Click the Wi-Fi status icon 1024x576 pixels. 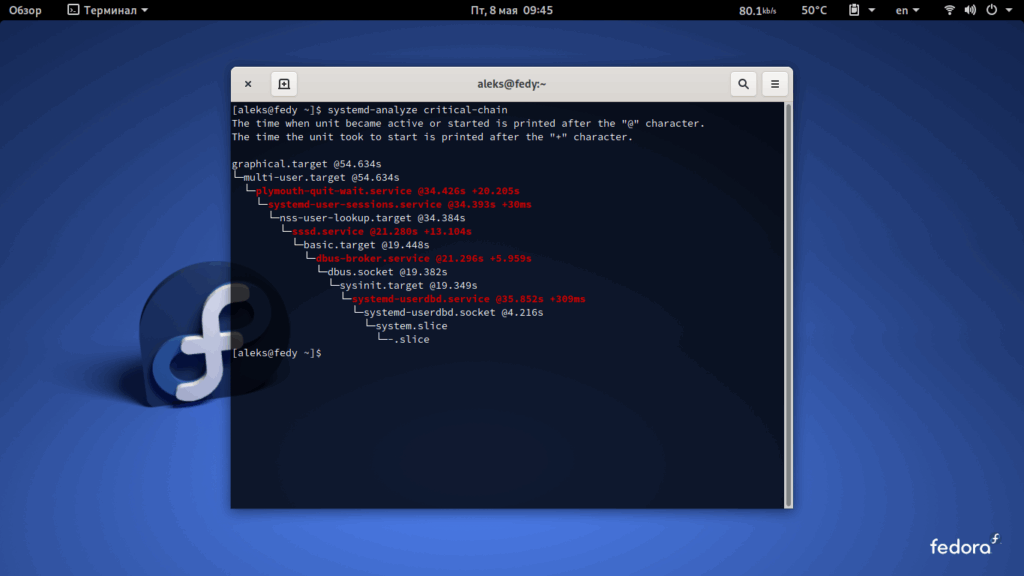pyautogui.click(x=950, y=10)
